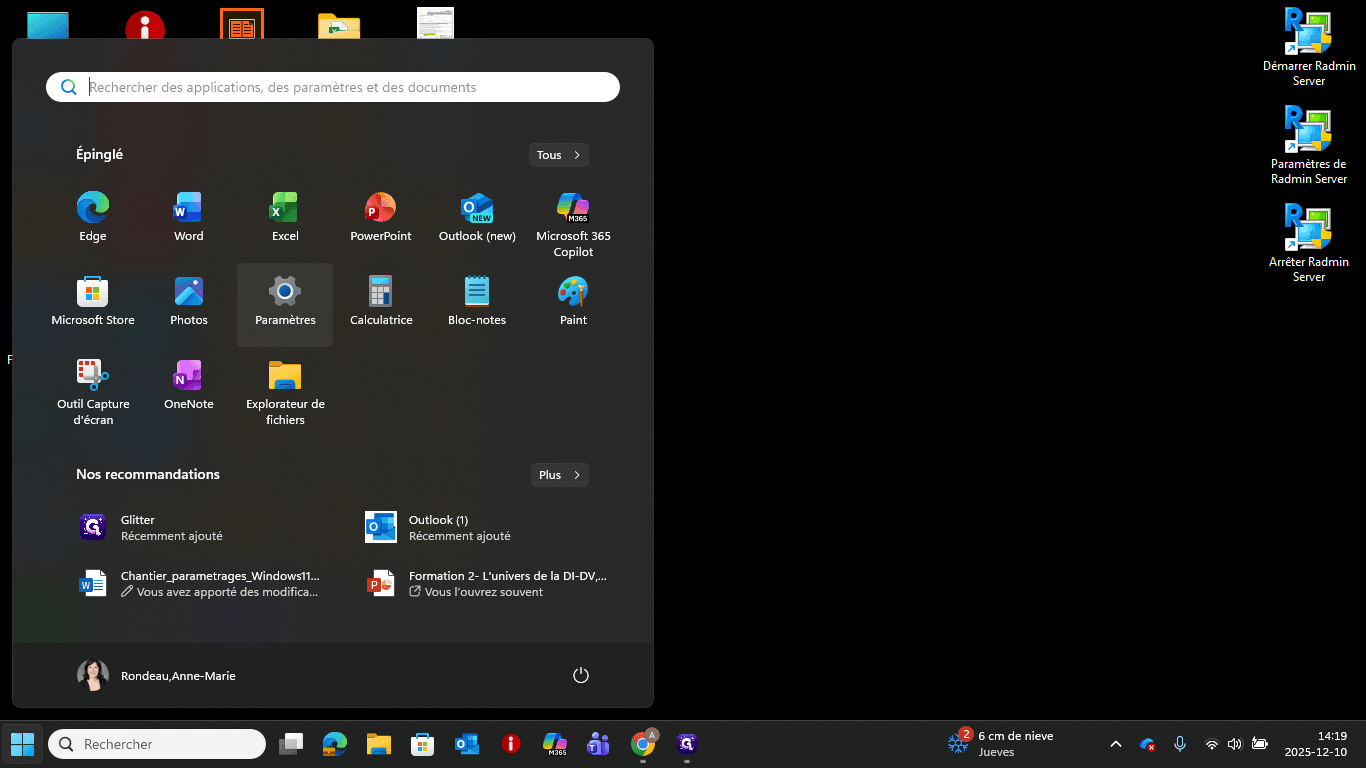This screenshot has height=768, width=1366.
Task: Click the Wi-Fi icon in the system tray
Action: (x=1212, y=744)
